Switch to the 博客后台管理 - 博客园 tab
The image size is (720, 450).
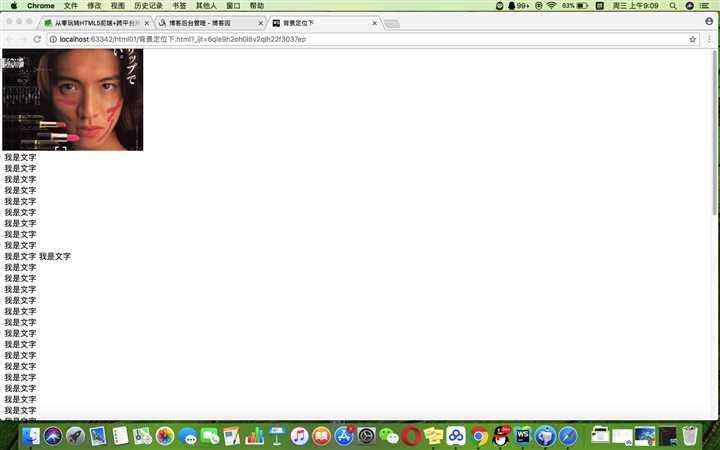[x=209, y=23]
